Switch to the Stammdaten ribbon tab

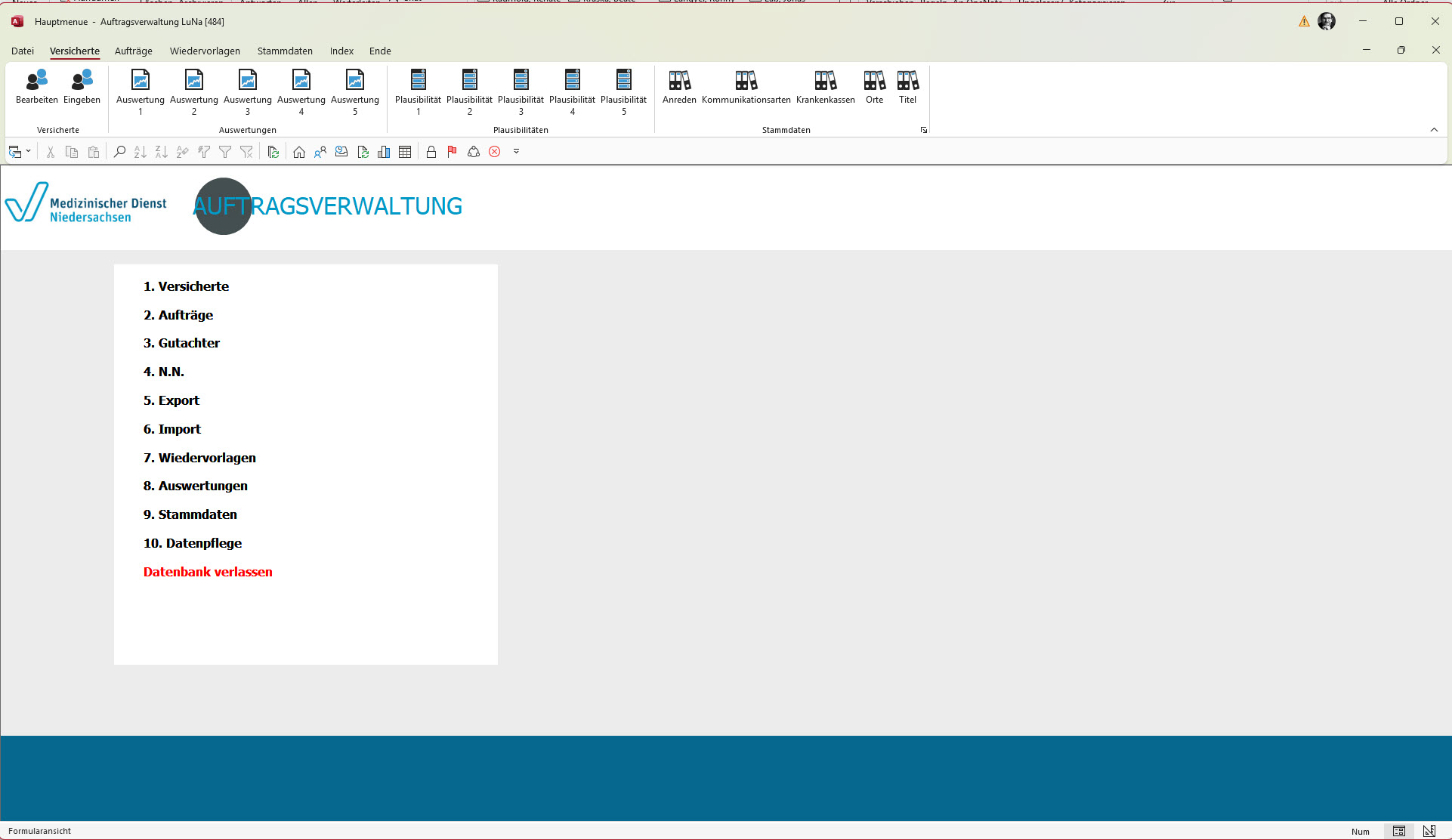click(285, 51)
